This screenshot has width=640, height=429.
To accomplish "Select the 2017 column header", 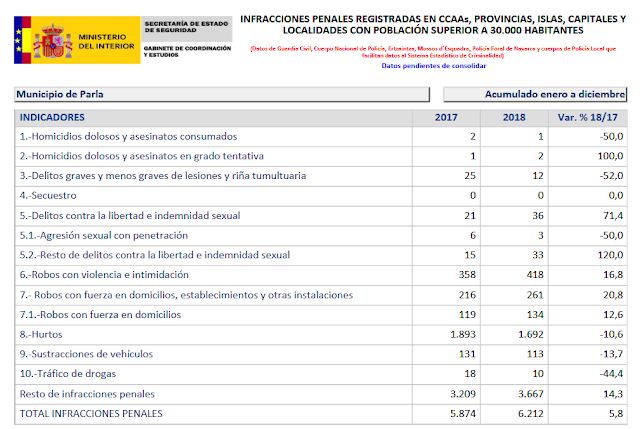I will coord(446,118).
